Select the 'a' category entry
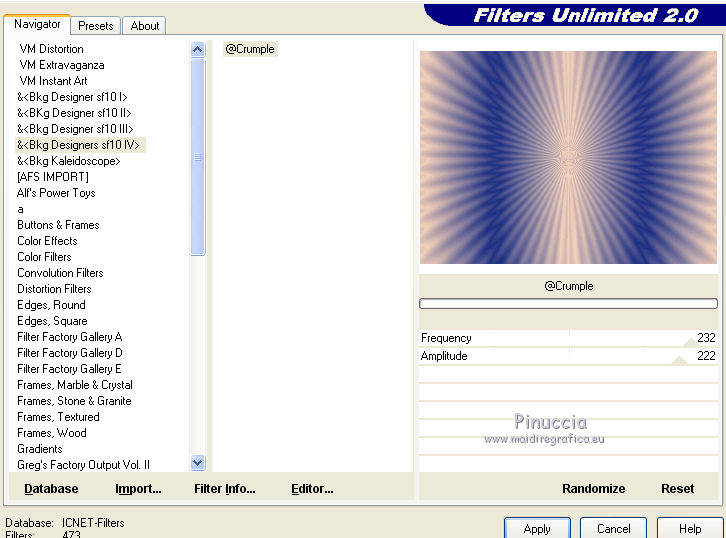 click(x=20, y=209)
